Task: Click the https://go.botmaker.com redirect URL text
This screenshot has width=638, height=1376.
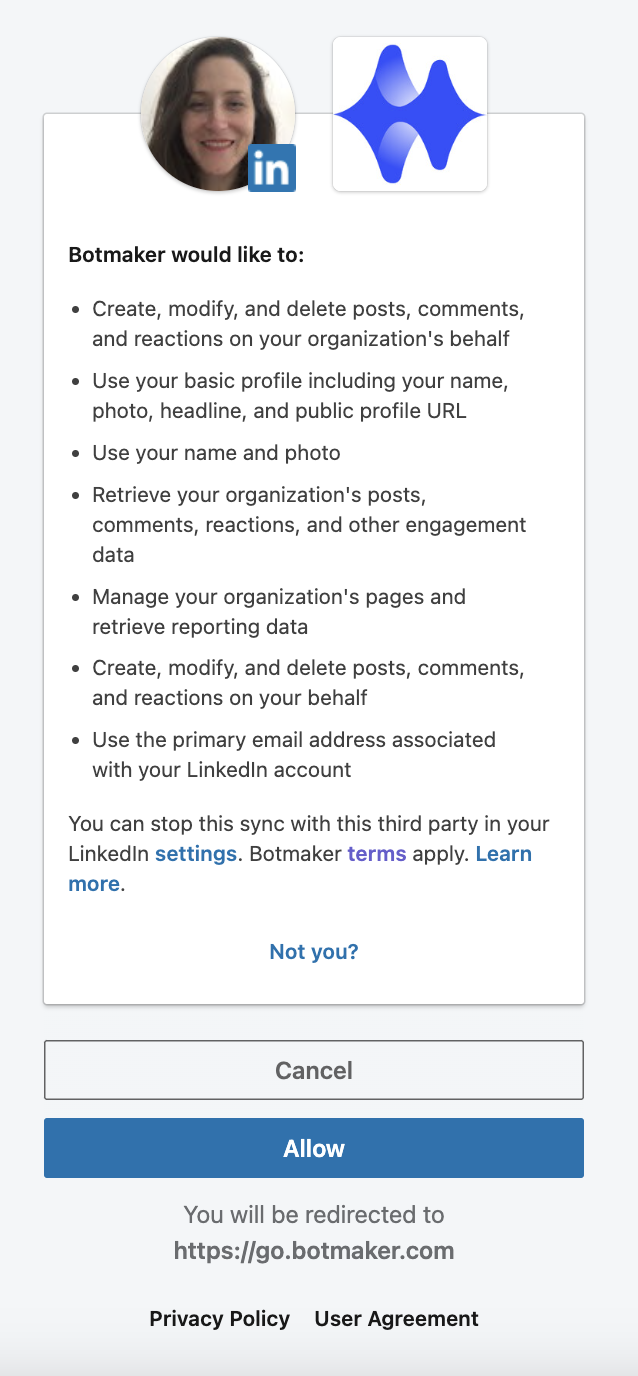Action: tap(314, 1251)
